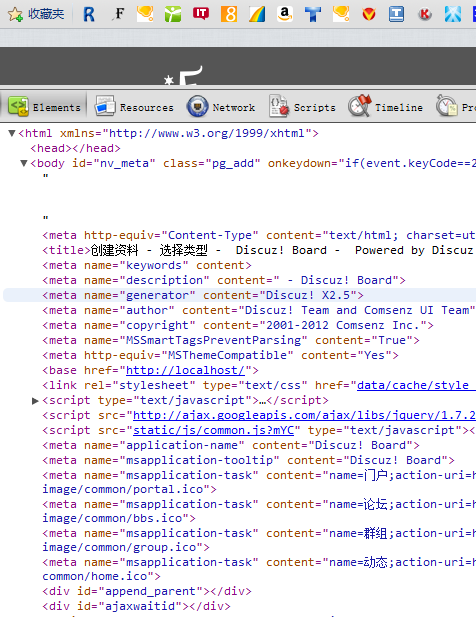This screenshot has height=617, width=476.
Task: Select the msapplication-task name=门户 row
Action: [259, 482]
